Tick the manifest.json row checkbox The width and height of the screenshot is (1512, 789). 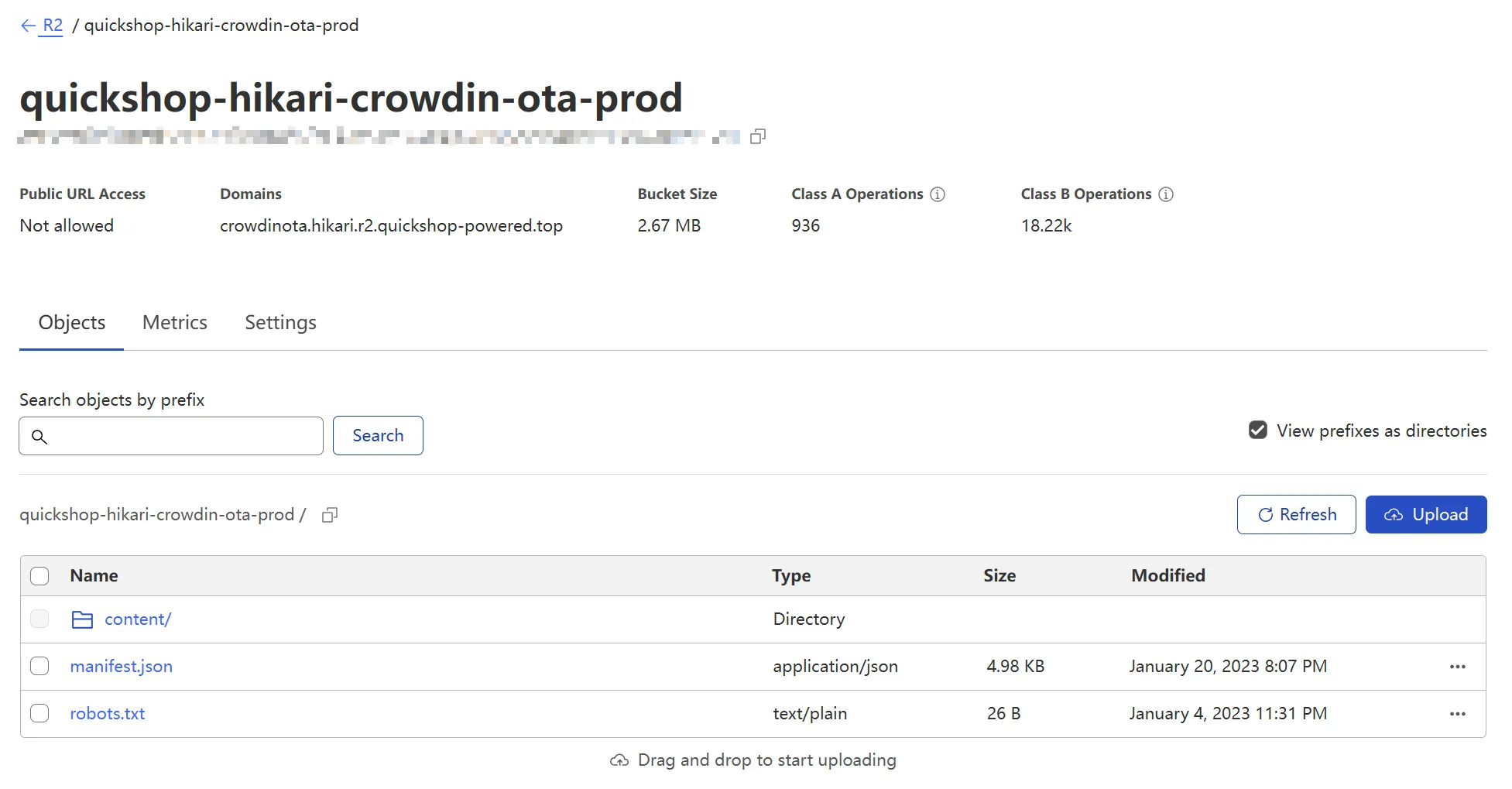pos(39,667)
